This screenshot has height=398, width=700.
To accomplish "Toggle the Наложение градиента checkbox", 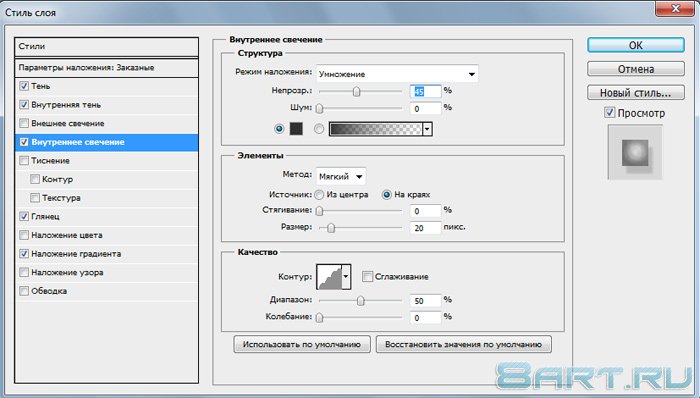I will coord(24,253).
